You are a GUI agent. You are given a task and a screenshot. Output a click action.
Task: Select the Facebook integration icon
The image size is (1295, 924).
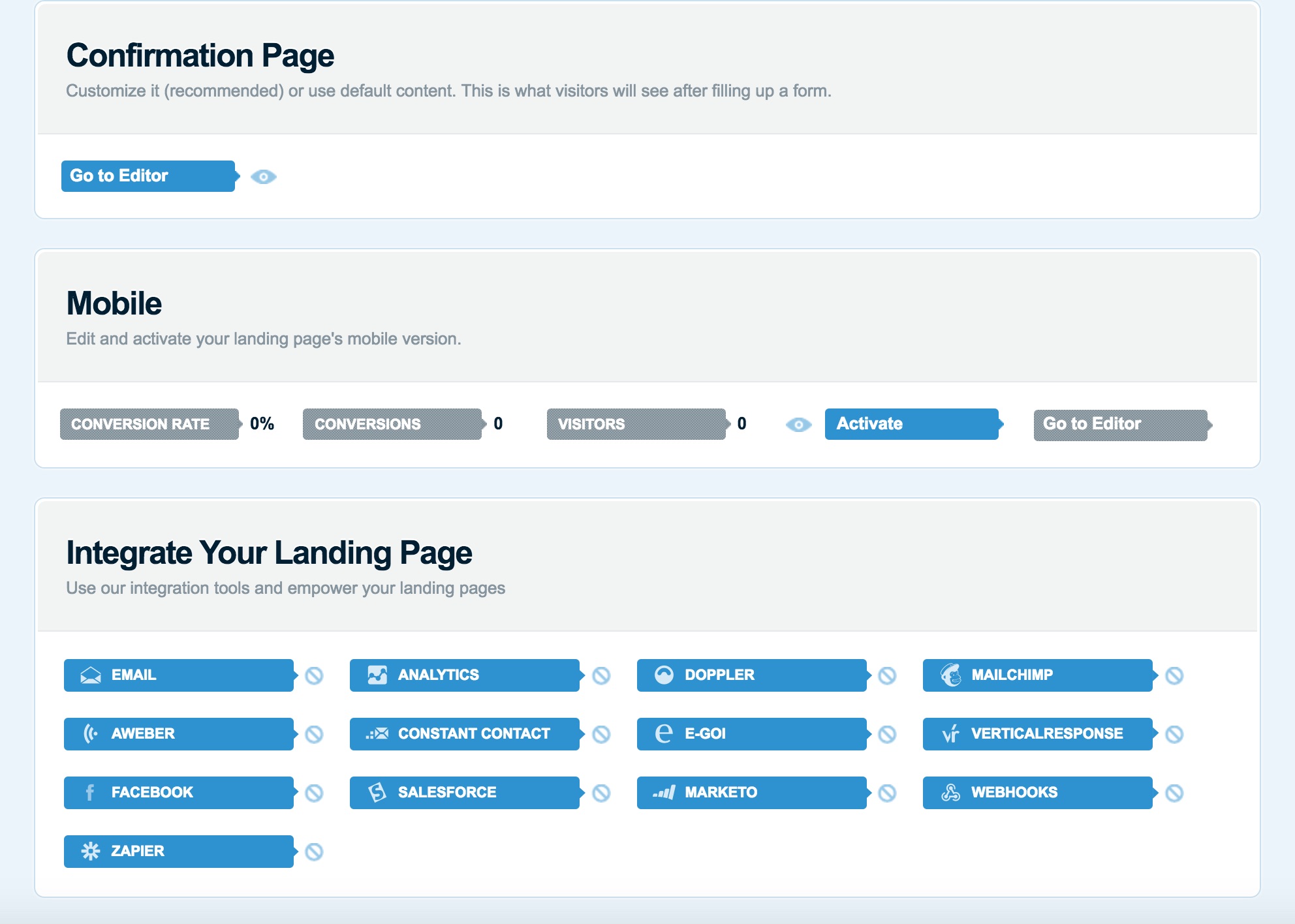pyautogui.click(x=90, y=793)
